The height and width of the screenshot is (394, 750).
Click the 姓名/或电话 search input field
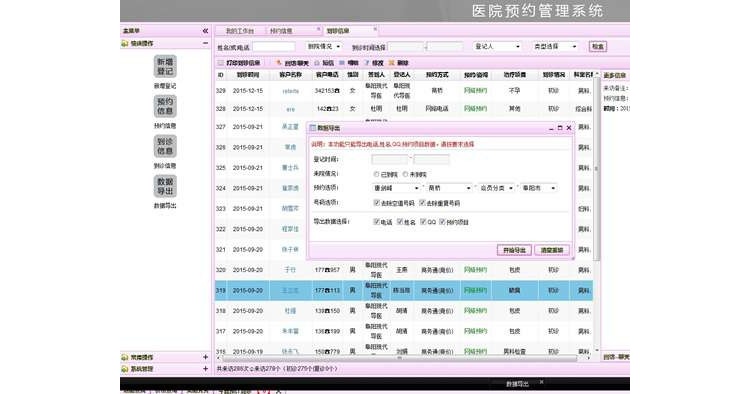click(x=274, y=47)
